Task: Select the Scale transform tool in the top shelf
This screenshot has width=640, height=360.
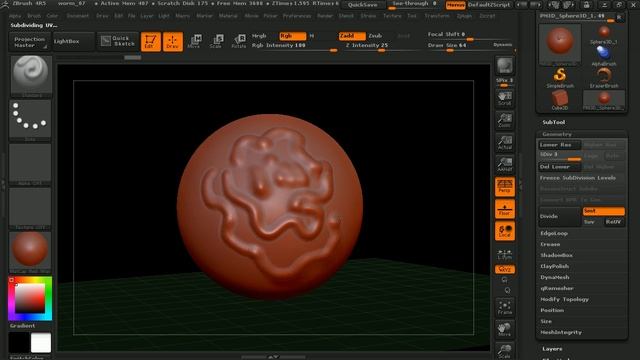Action: [216, 42]
